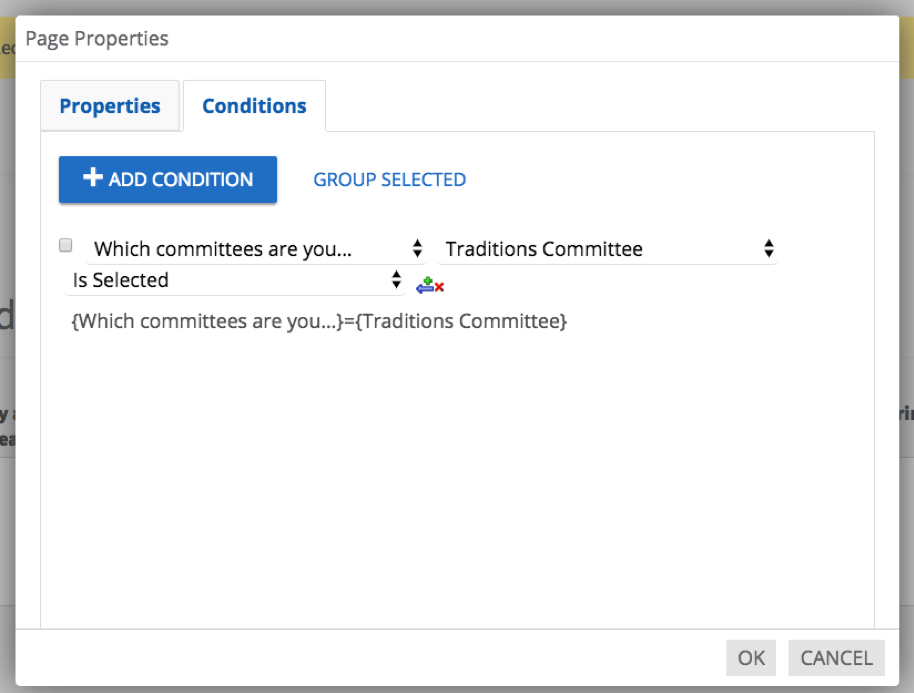Click the arrows on the question dropdown
Screen dimensions: 914x693
pos(417,249)
